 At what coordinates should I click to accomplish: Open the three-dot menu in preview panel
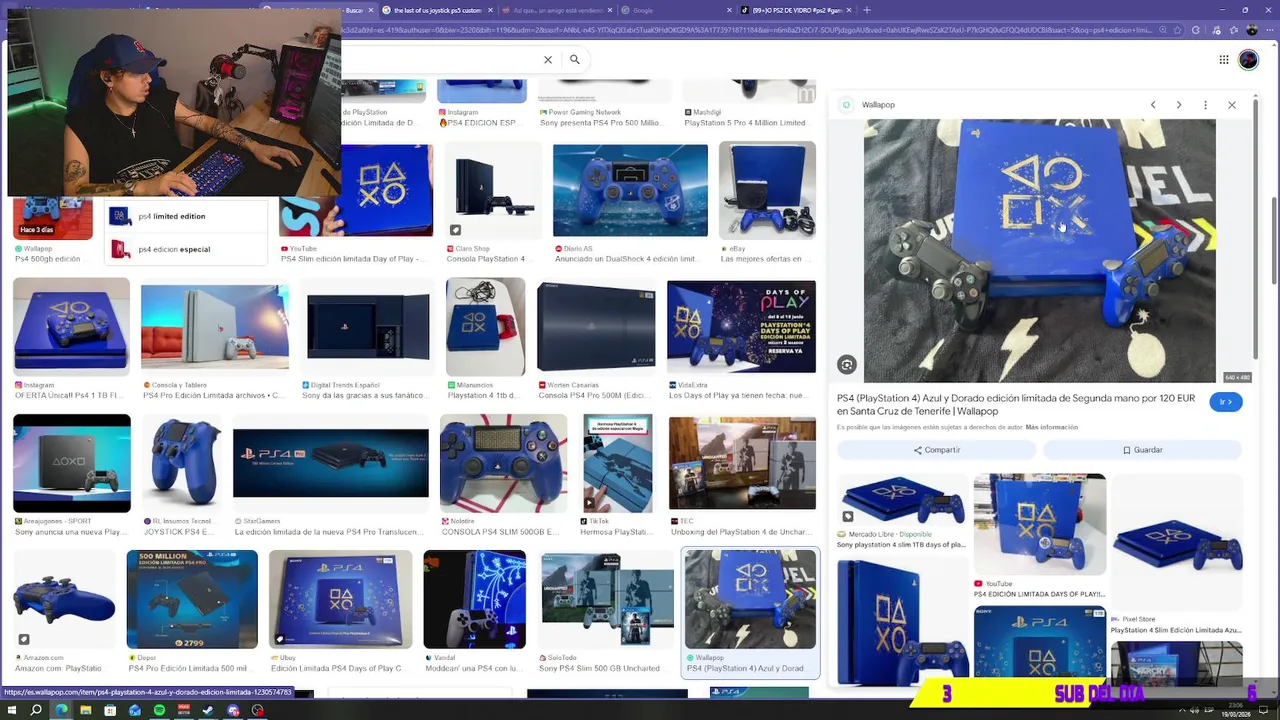(x=1205, y=105)
